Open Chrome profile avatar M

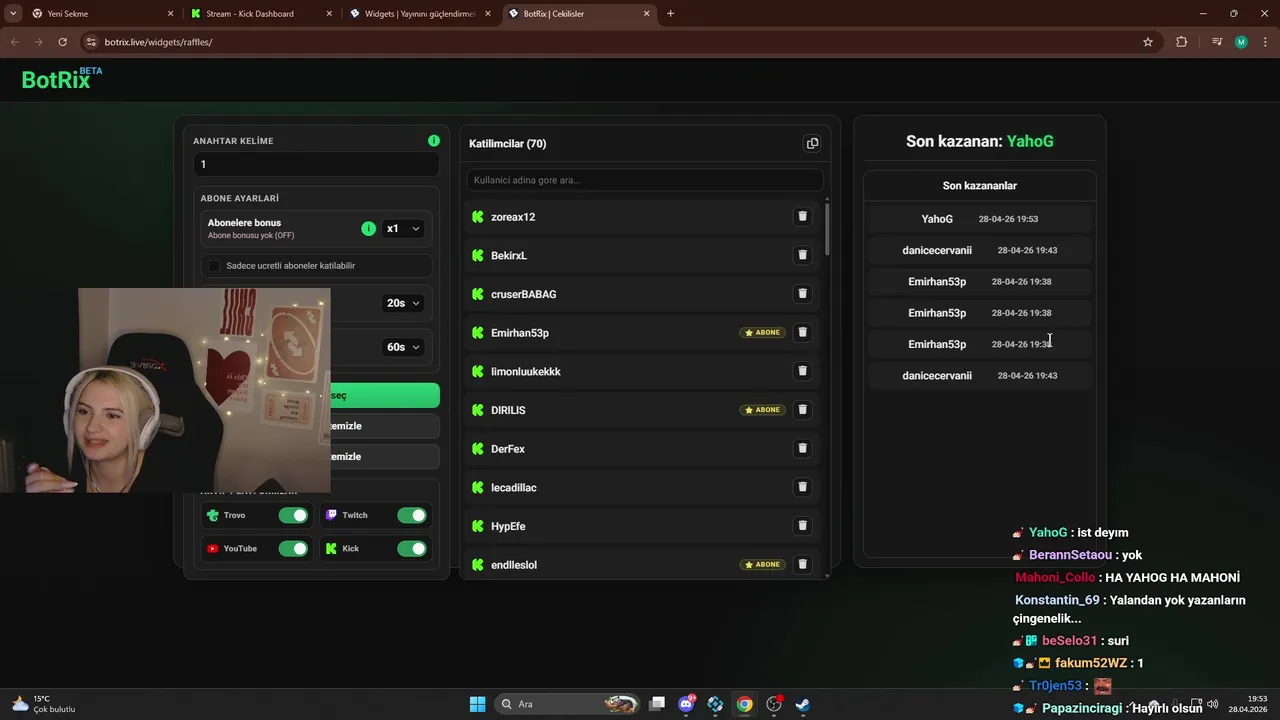pyautogui.click(x=1241, y=42)
